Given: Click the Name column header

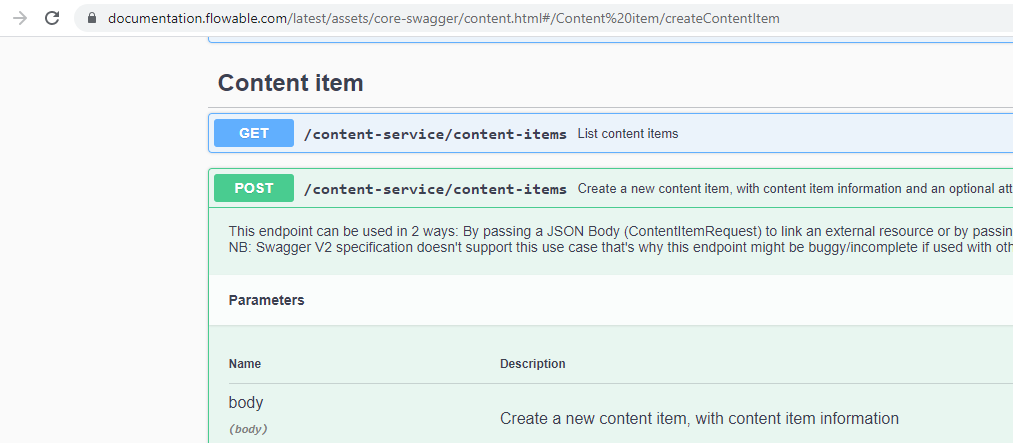Looking at the screenshot, I should [x=245, y=364].
